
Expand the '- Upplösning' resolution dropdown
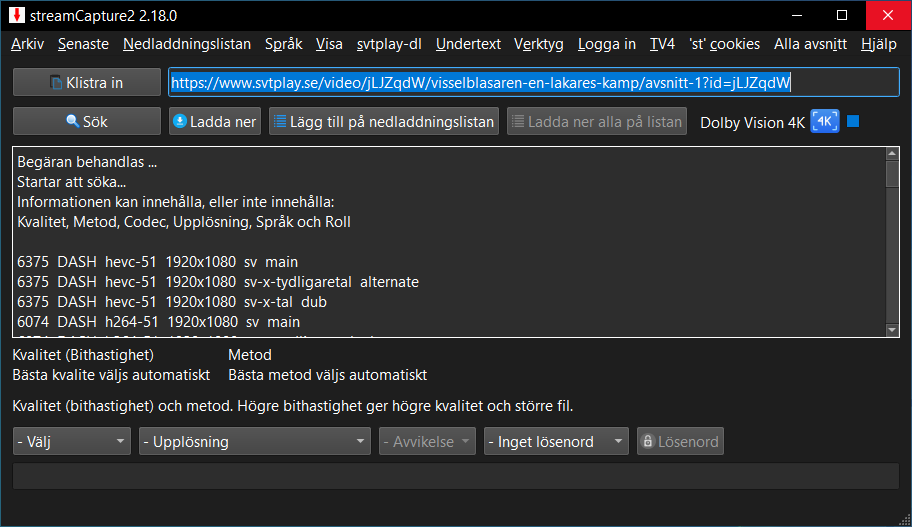255,441
